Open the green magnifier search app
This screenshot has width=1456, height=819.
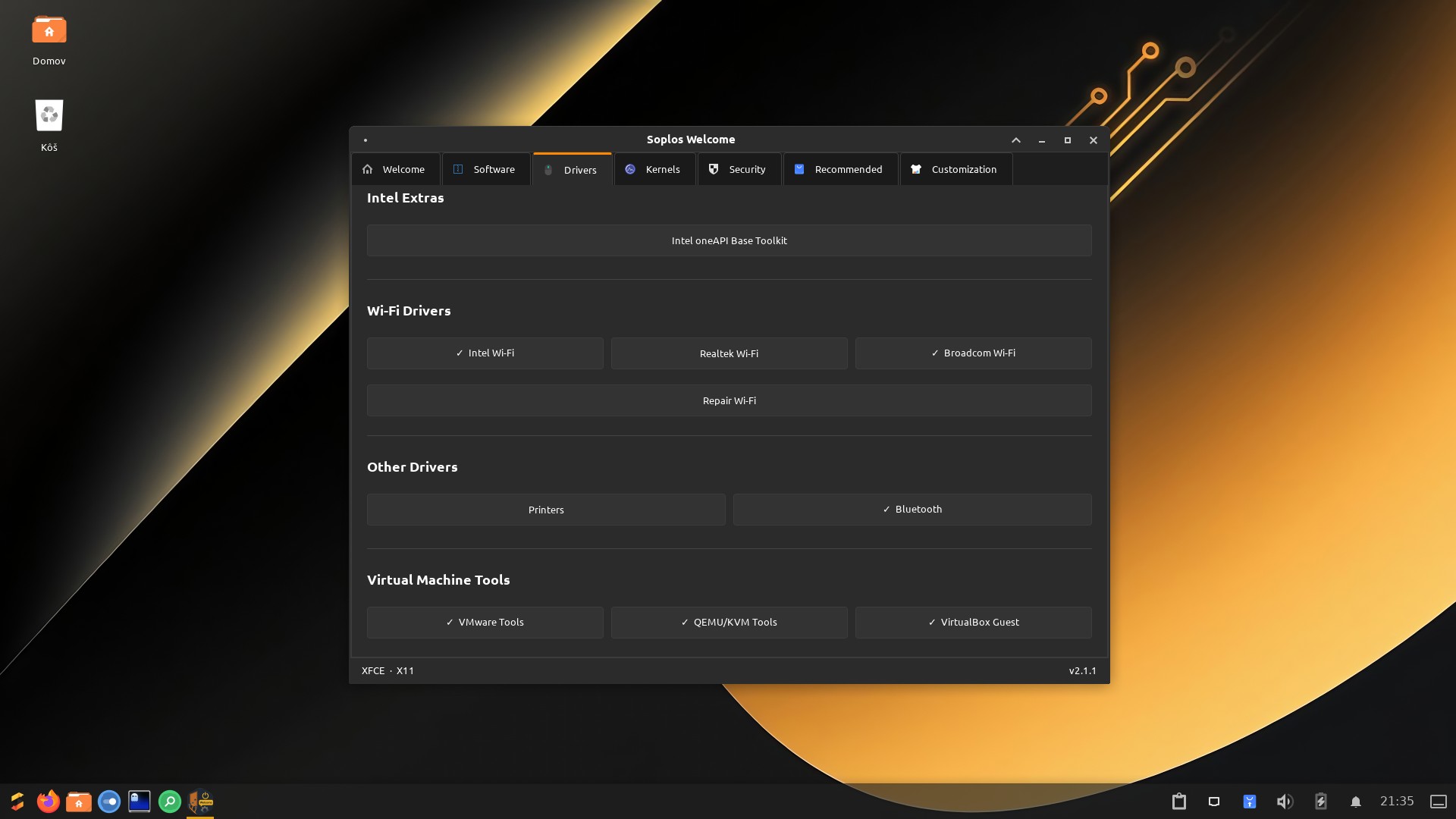point(170,802)
